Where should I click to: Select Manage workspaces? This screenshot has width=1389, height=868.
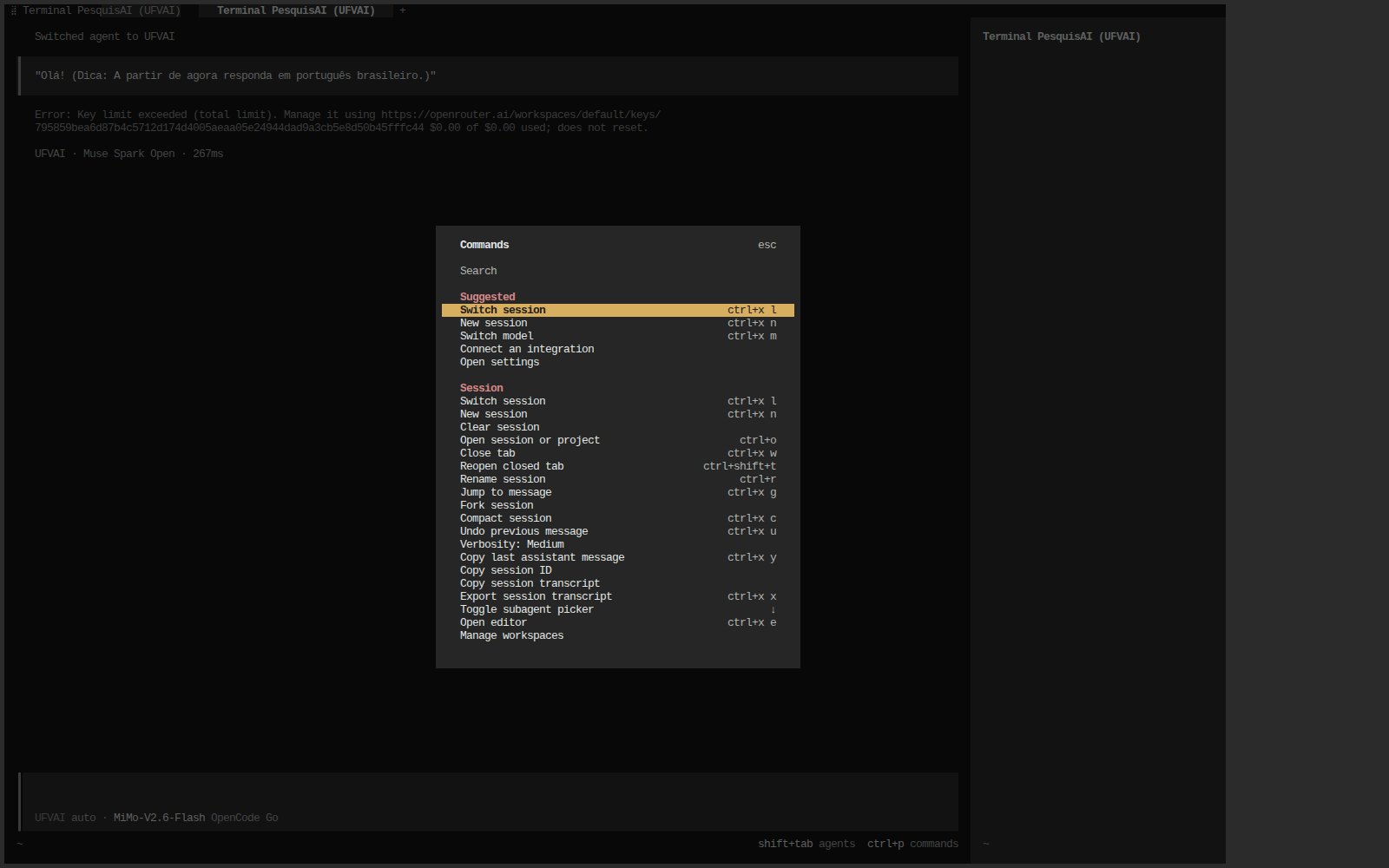point(617,635)
